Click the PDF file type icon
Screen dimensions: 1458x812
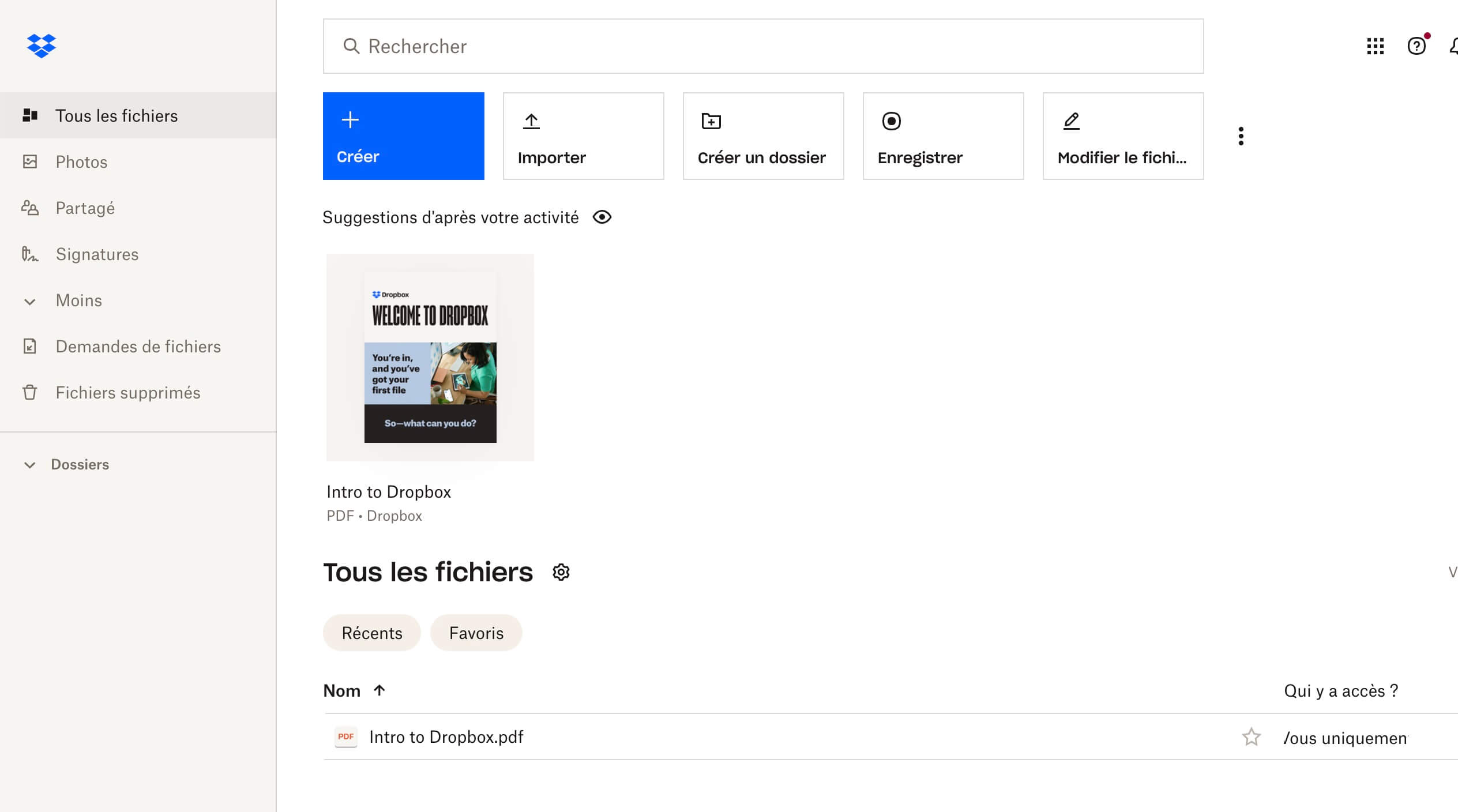(x=346, y=736)
